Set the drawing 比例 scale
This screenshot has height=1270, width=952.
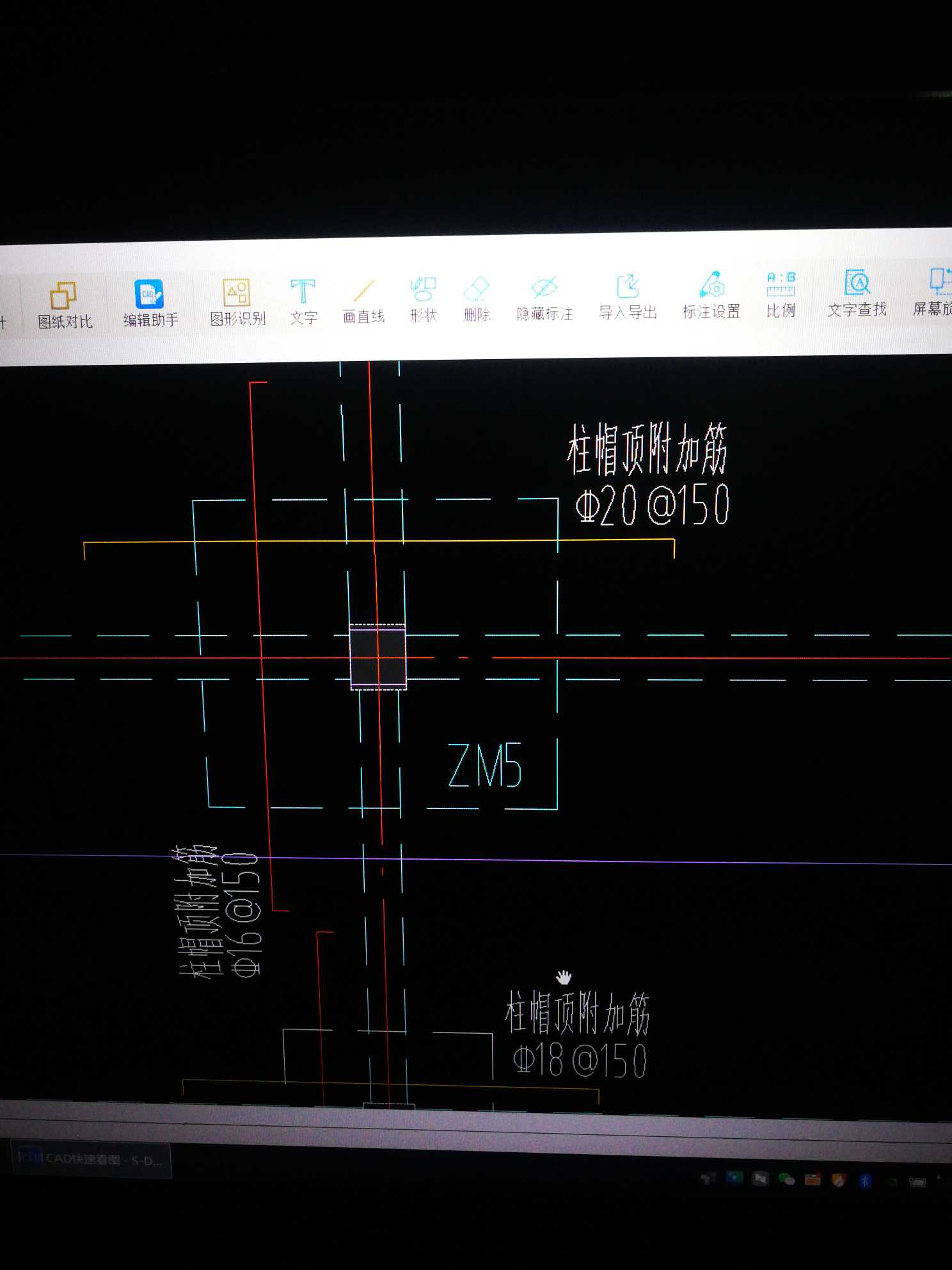[781, 294]
